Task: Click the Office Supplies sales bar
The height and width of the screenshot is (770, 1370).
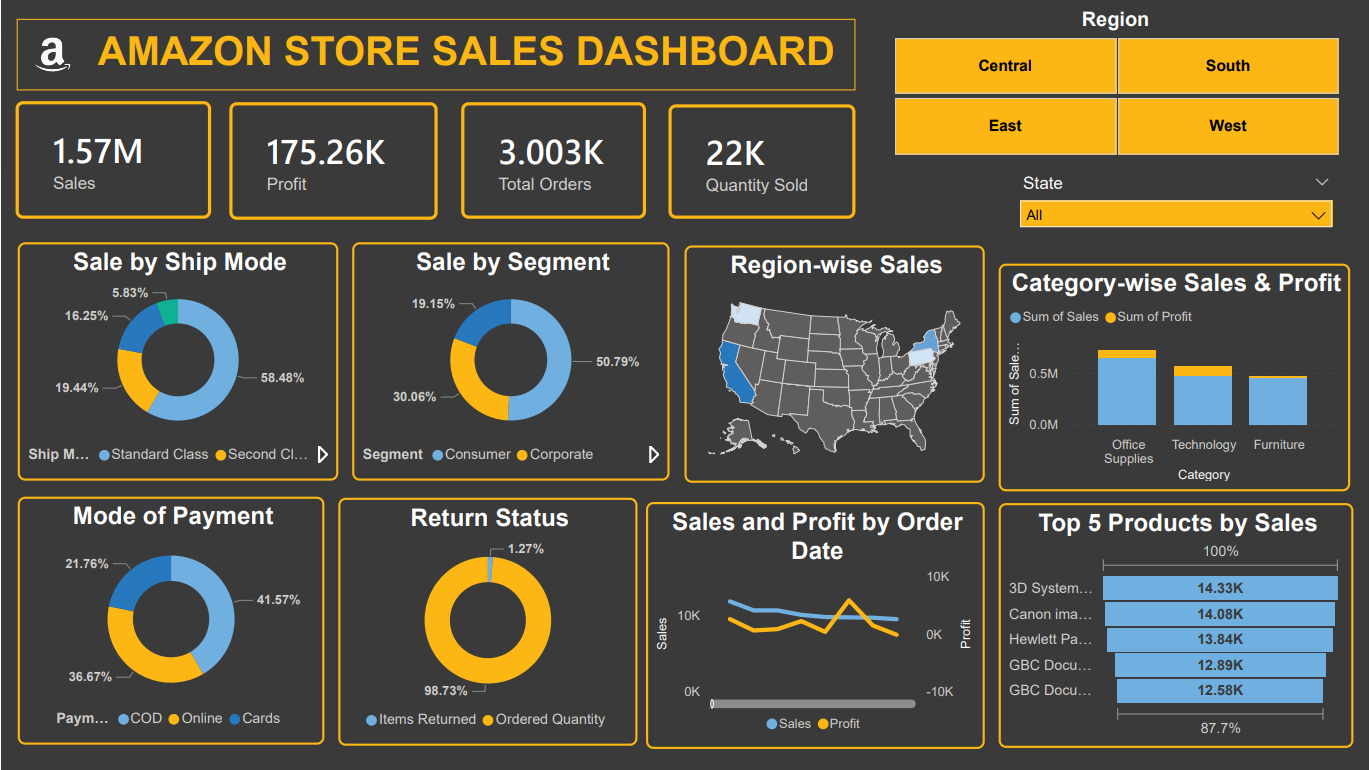Action: tap(1127, 391)
